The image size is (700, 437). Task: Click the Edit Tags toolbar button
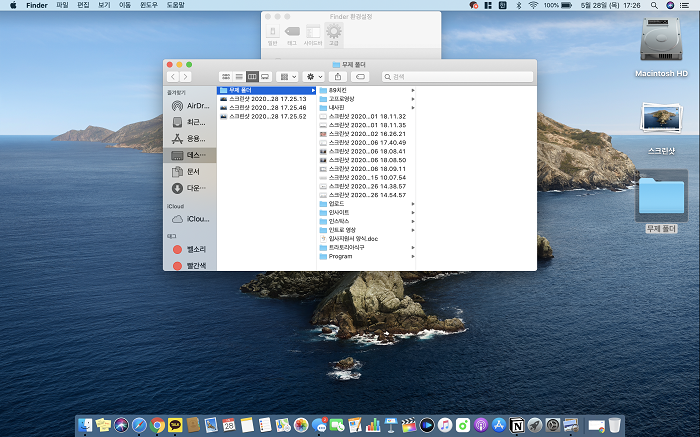[360, 77]
